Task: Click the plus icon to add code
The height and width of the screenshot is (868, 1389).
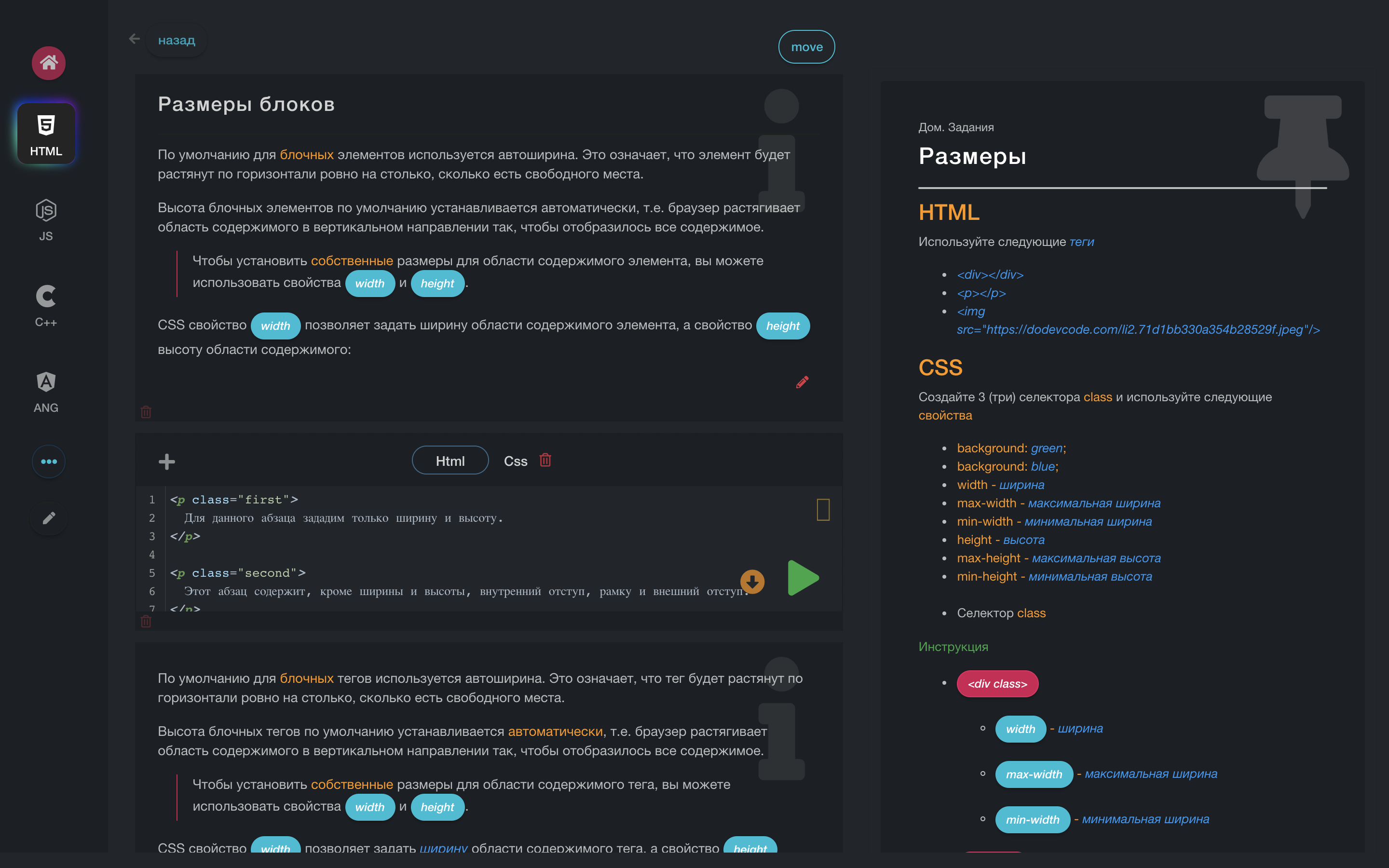Action: (166, 461)
